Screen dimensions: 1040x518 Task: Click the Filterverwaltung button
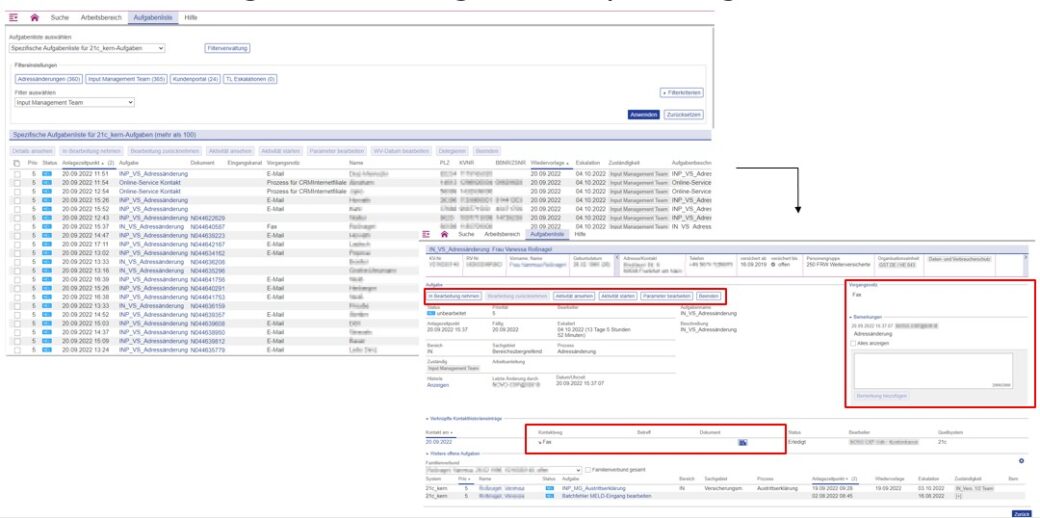(227, 48)
